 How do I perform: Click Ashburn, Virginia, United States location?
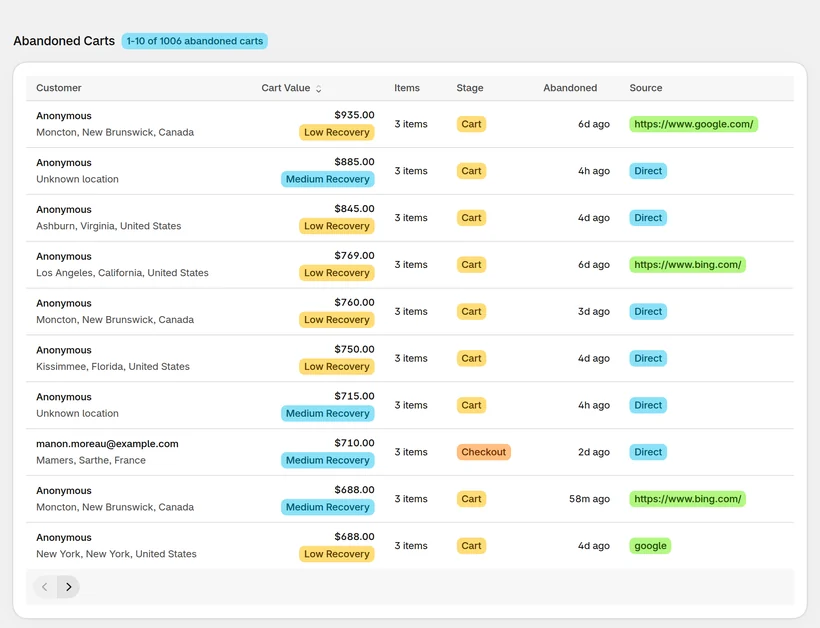(x=109, y=226)
